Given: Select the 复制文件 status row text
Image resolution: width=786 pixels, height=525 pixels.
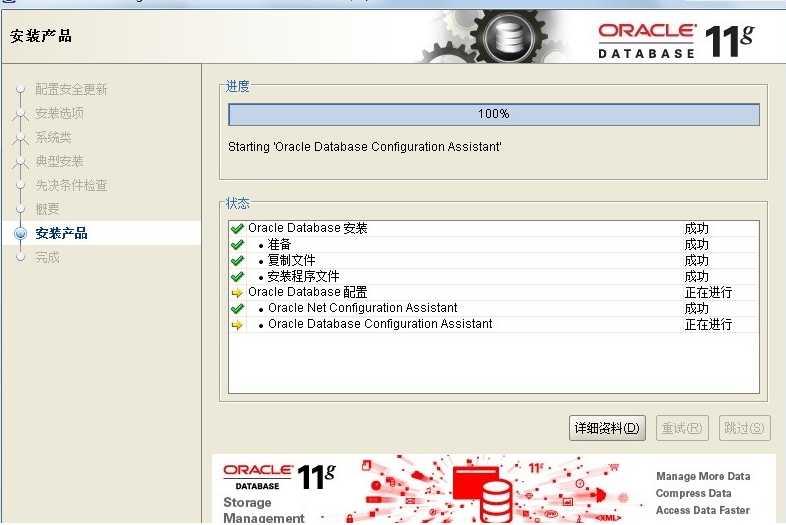Looking at the screenshot, I should coord(291,261).
